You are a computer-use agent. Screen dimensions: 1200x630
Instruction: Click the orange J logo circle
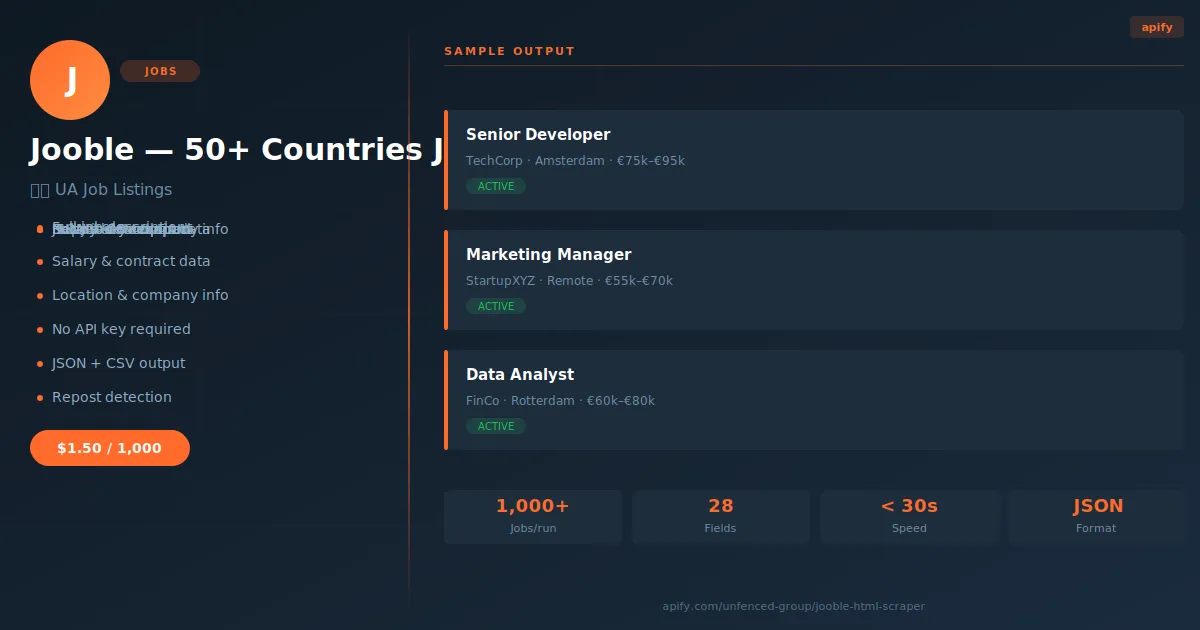click(x=70, y=80)
